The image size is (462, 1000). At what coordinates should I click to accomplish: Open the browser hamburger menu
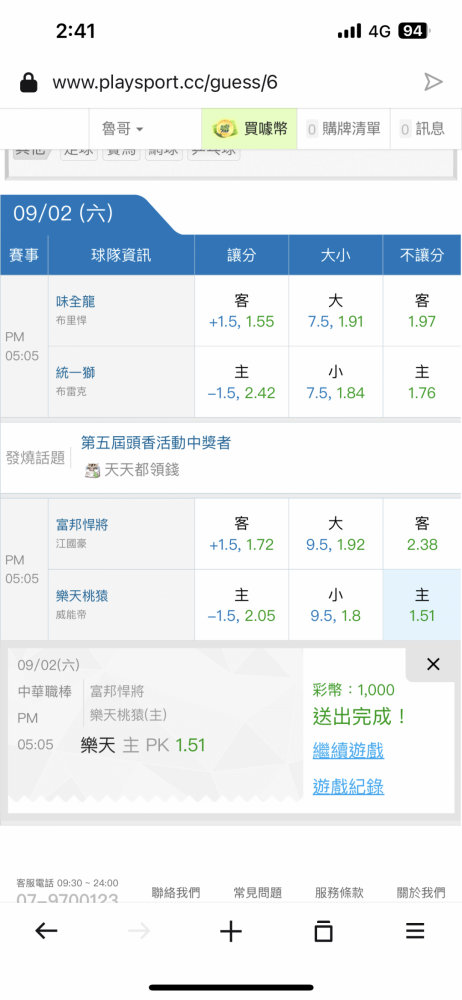pos(415,932)
